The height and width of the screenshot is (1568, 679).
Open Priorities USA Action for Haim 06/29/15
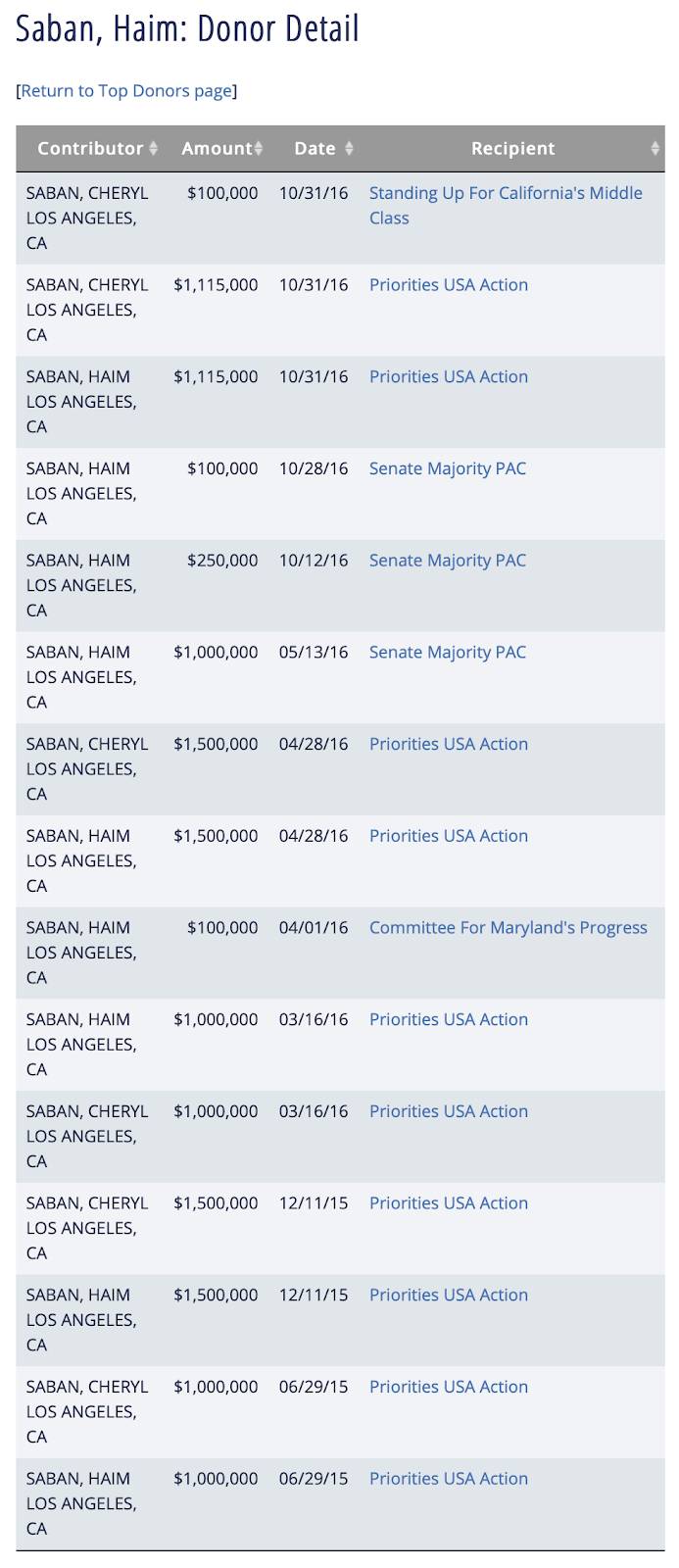pyautogui.click(x=448, y=1478)
